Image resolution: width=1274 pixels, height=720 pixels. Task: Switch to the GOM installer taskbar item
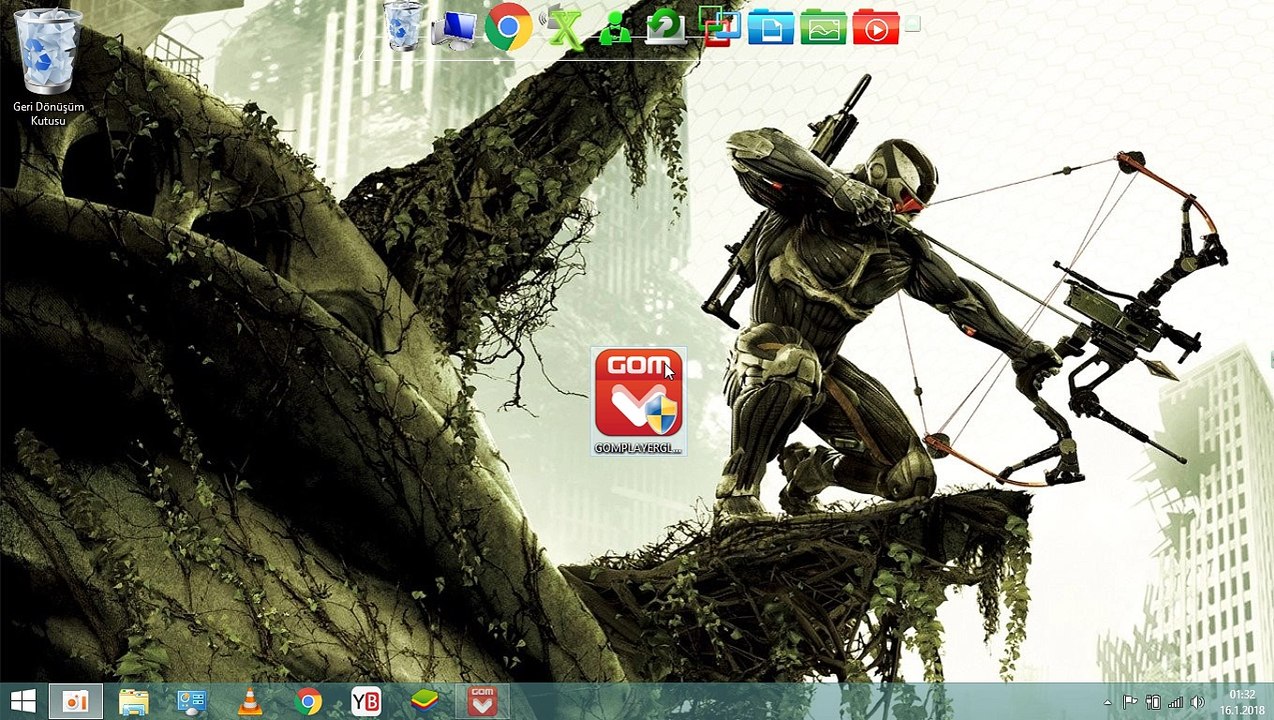(483, 701)
